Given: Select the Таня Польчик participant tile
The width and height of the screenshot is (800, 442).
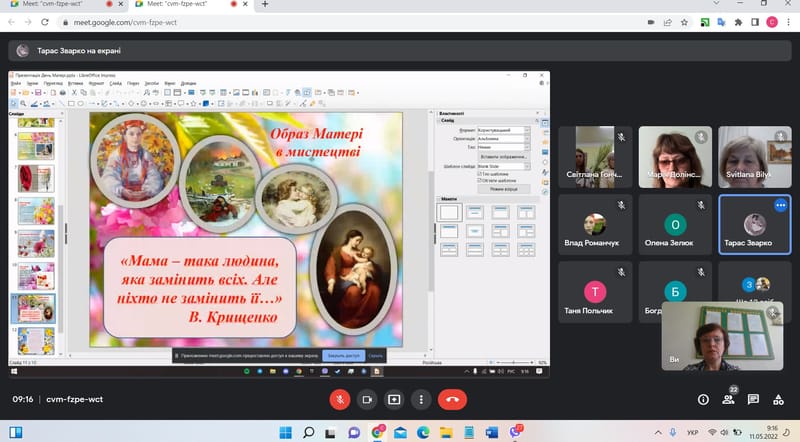Looking at the screenshot, I should point(596,291).
